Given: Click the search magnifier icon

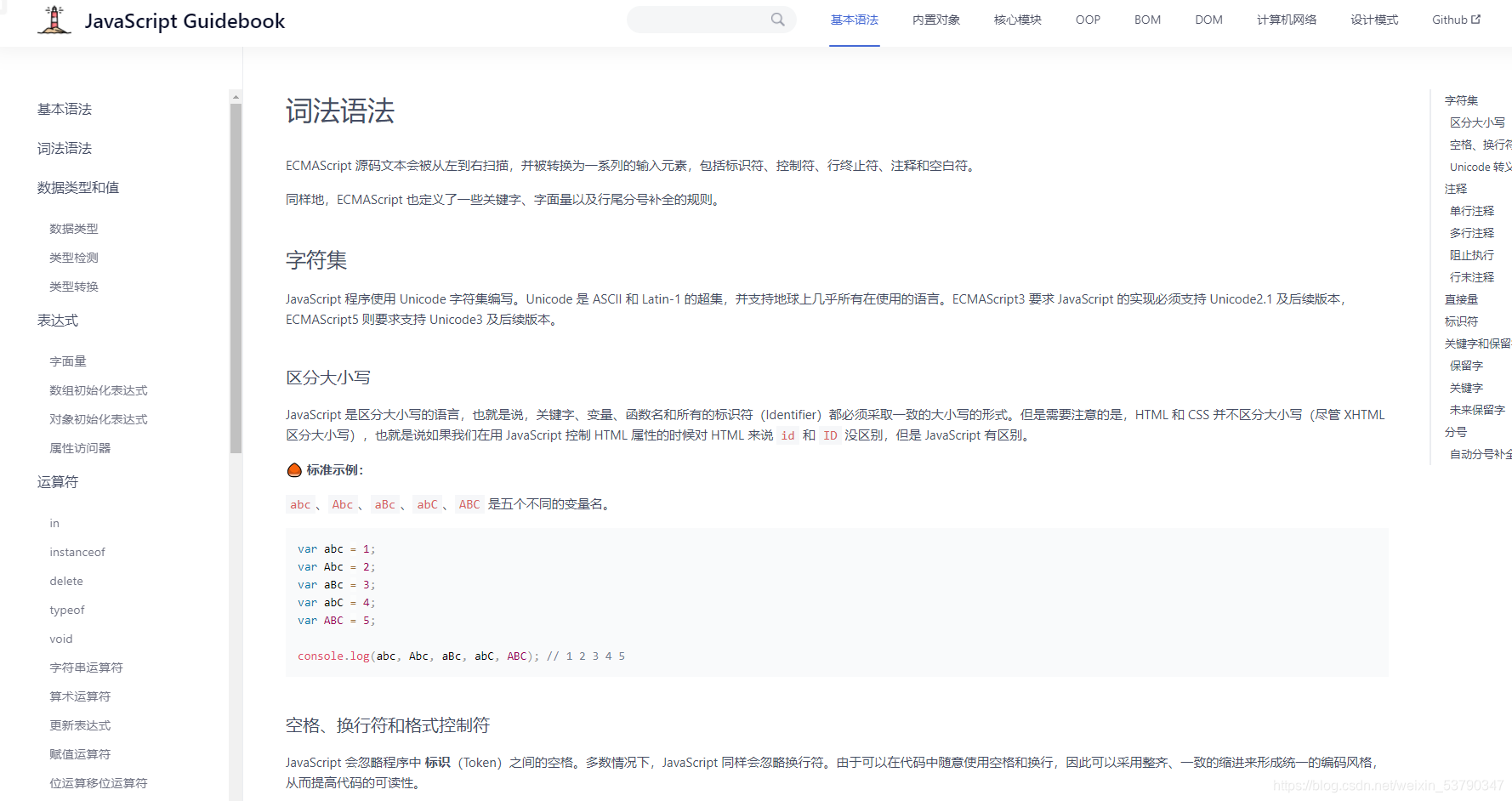Looking at the screenshot, I should [776, 19].
